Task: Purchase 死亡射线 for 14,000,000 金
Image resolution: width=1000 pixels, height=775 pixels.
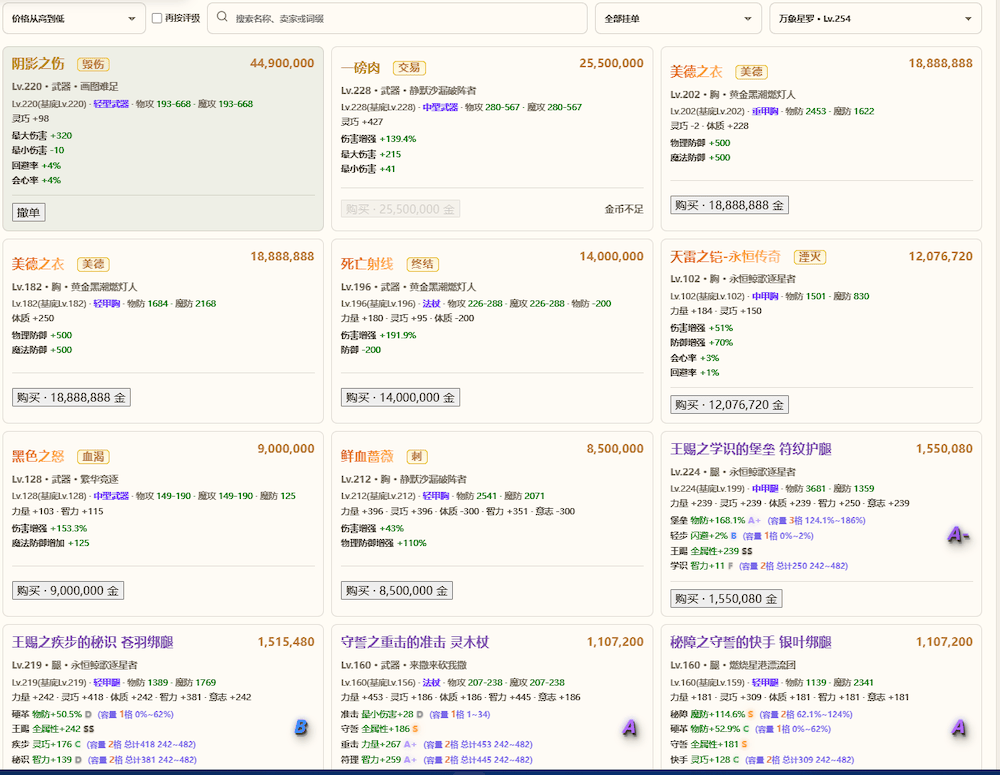Action: (x=400, y=397)
